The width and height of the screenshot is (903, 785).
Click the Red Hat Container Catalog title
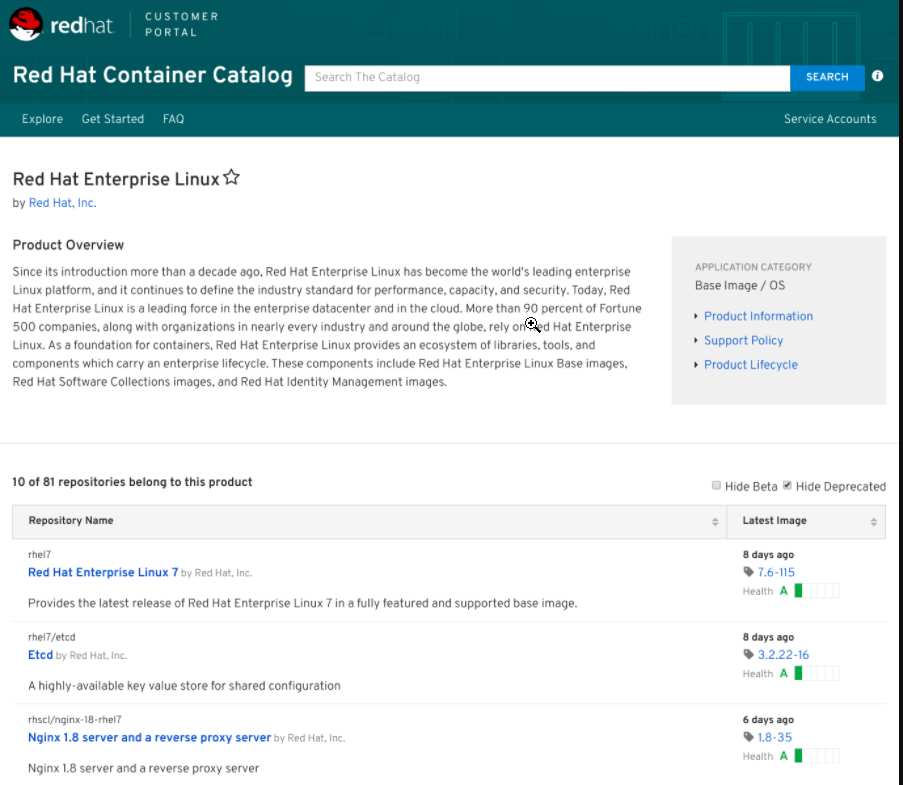click(x=153, y=75)
